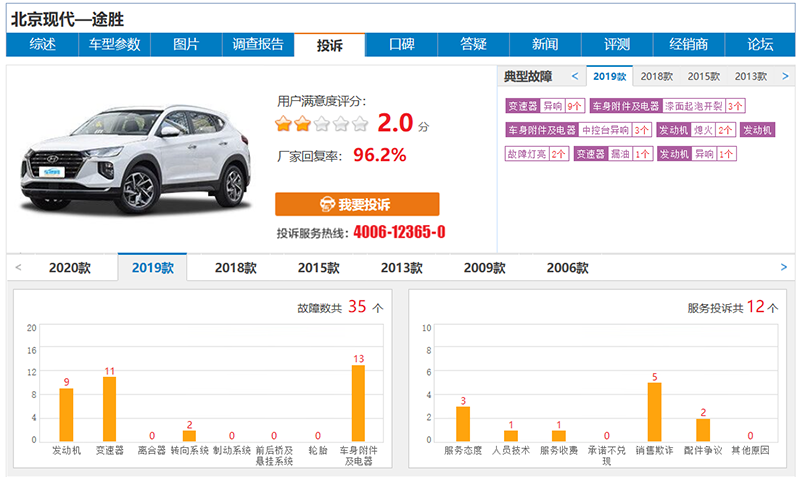The image size is (800, 477).
Task: Open 经销商 dealers tab
Action: coord(689,45)
